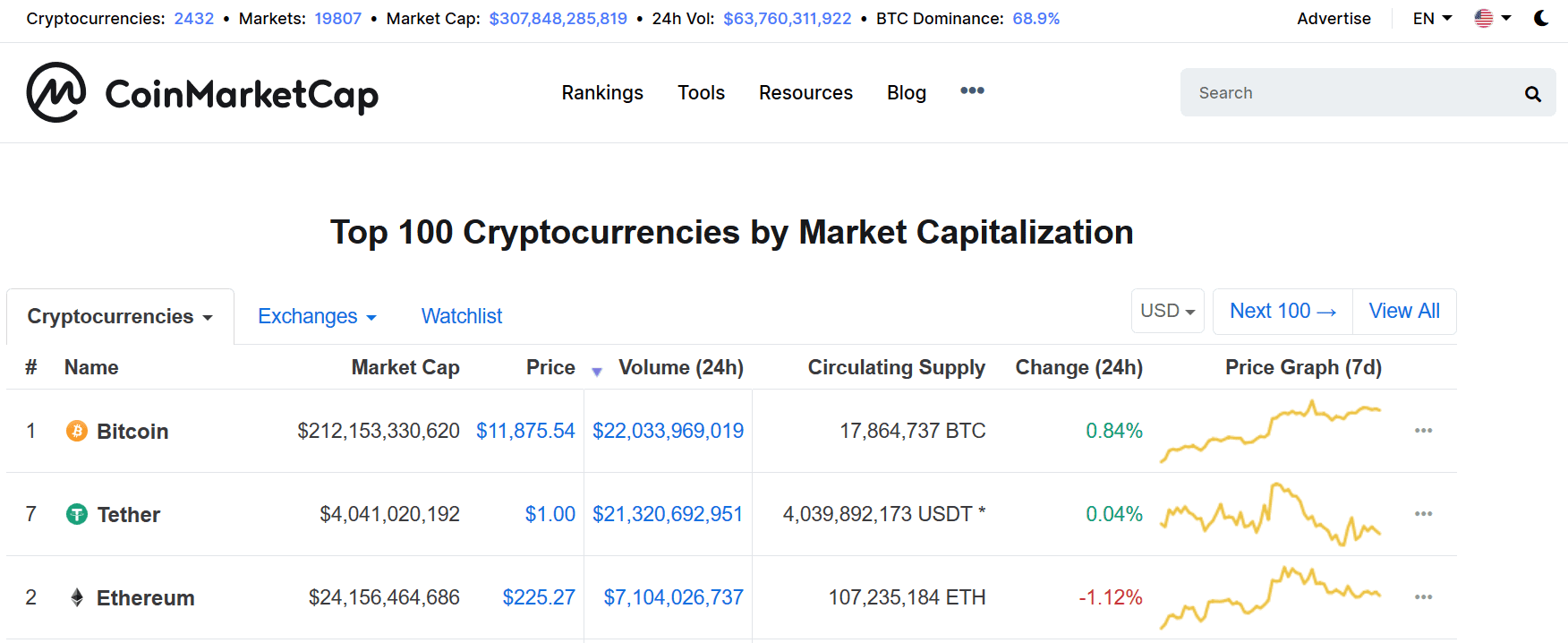Open the three-dot navigation menu

972,90
